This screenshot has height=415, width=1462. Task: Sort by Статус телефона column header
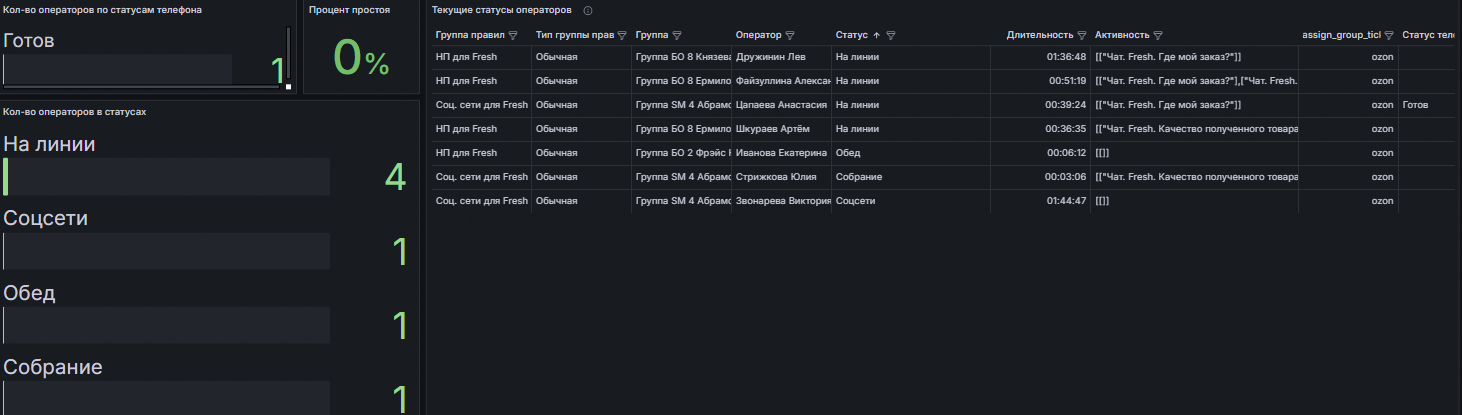1430,35
